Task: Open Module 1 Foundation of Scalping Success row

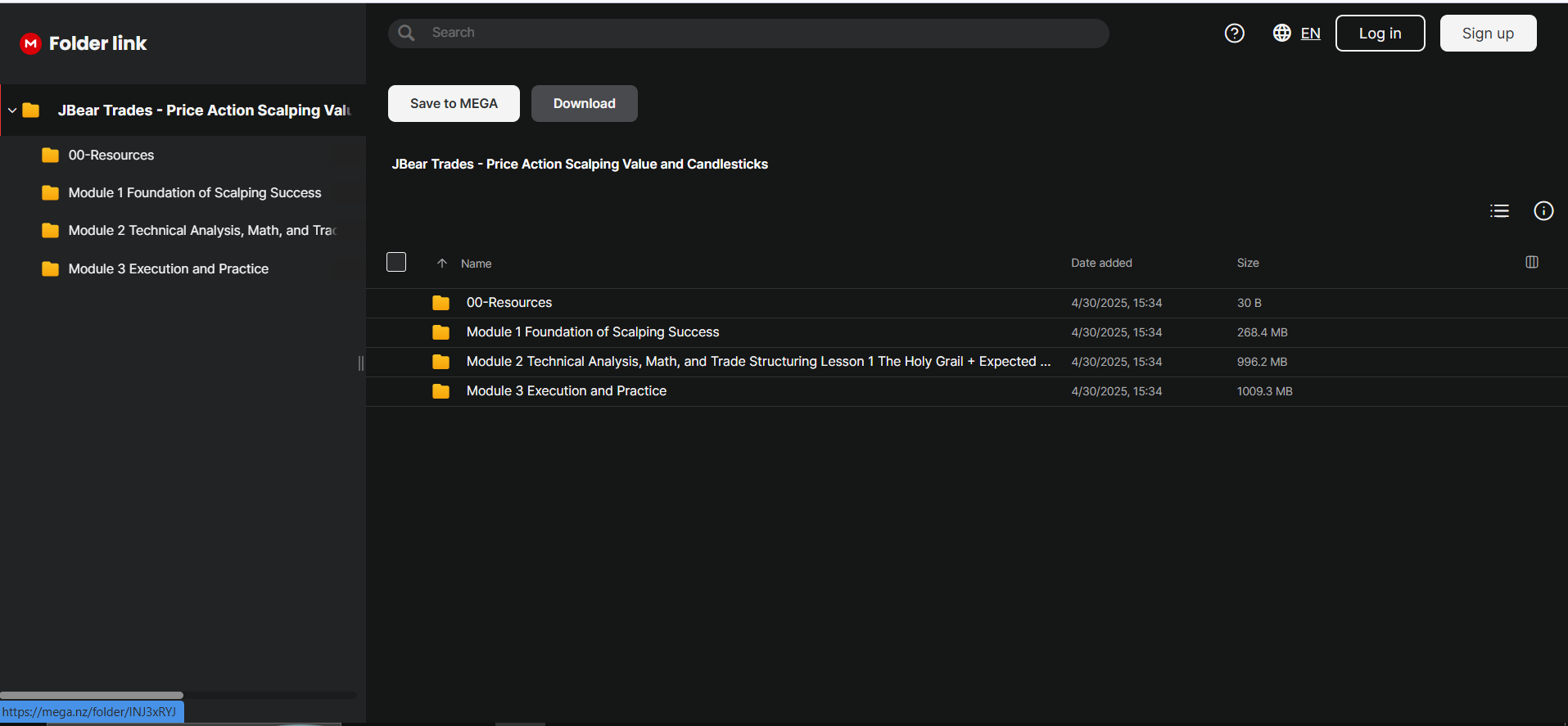Action: (966, 332)
